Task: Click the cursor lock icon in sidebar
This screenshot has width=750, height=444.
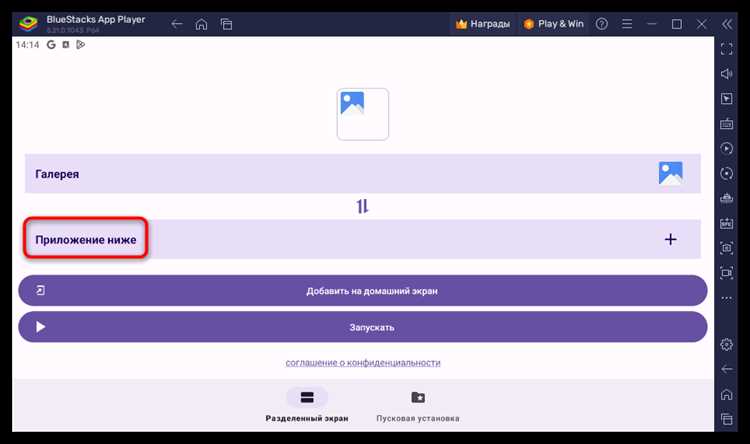Action: pyautogui.click(x=727, y=99)
